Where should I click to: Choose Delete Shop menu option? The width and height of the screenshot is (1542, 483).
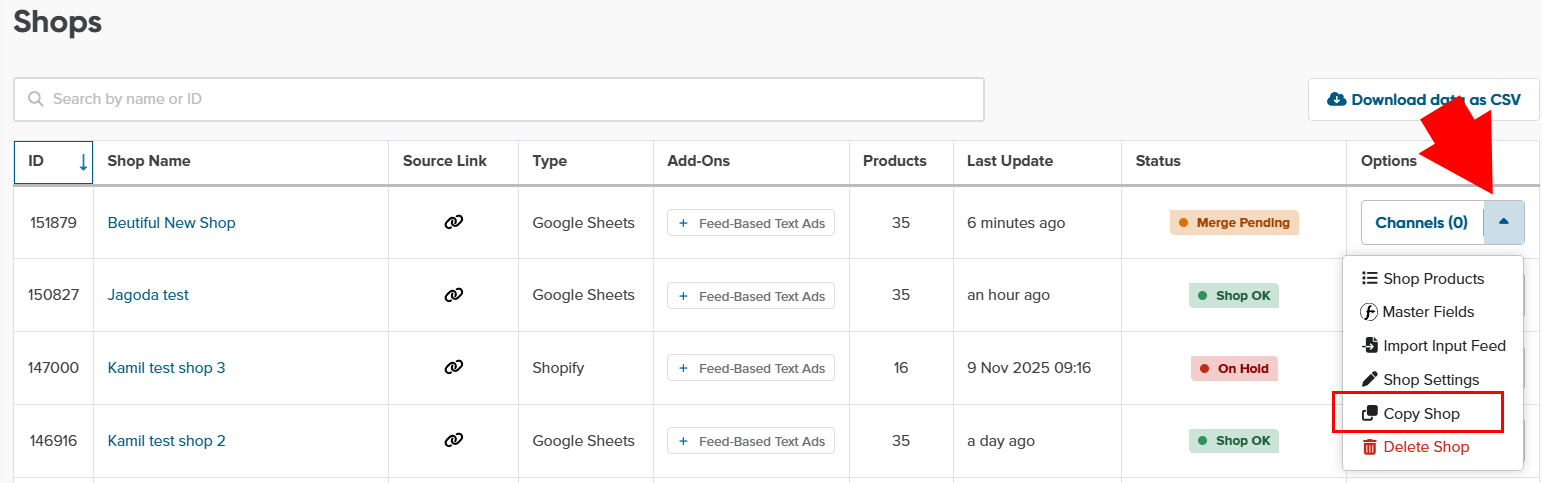1425,447
